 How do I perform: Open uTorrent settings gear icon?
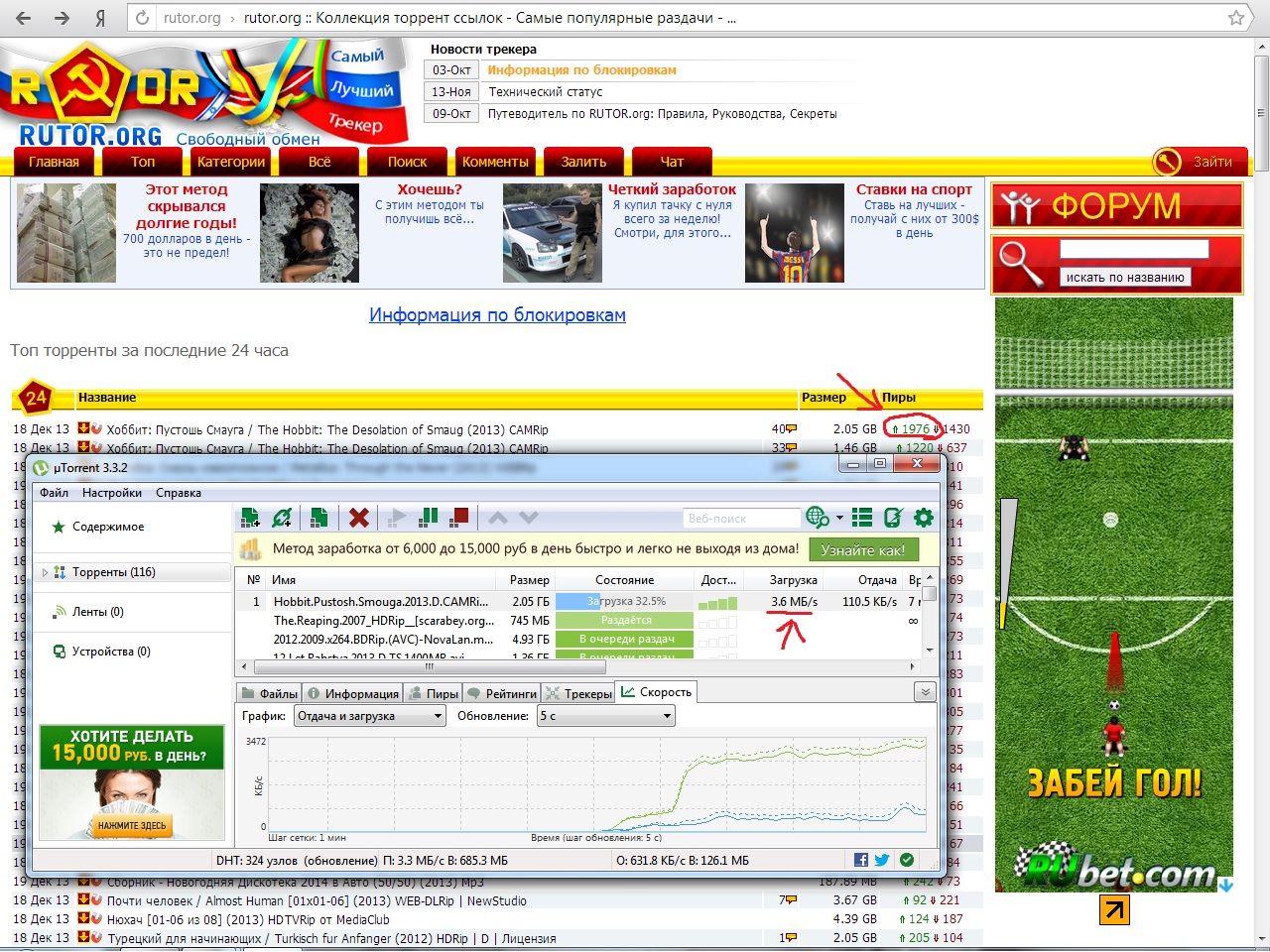(924, 518)
